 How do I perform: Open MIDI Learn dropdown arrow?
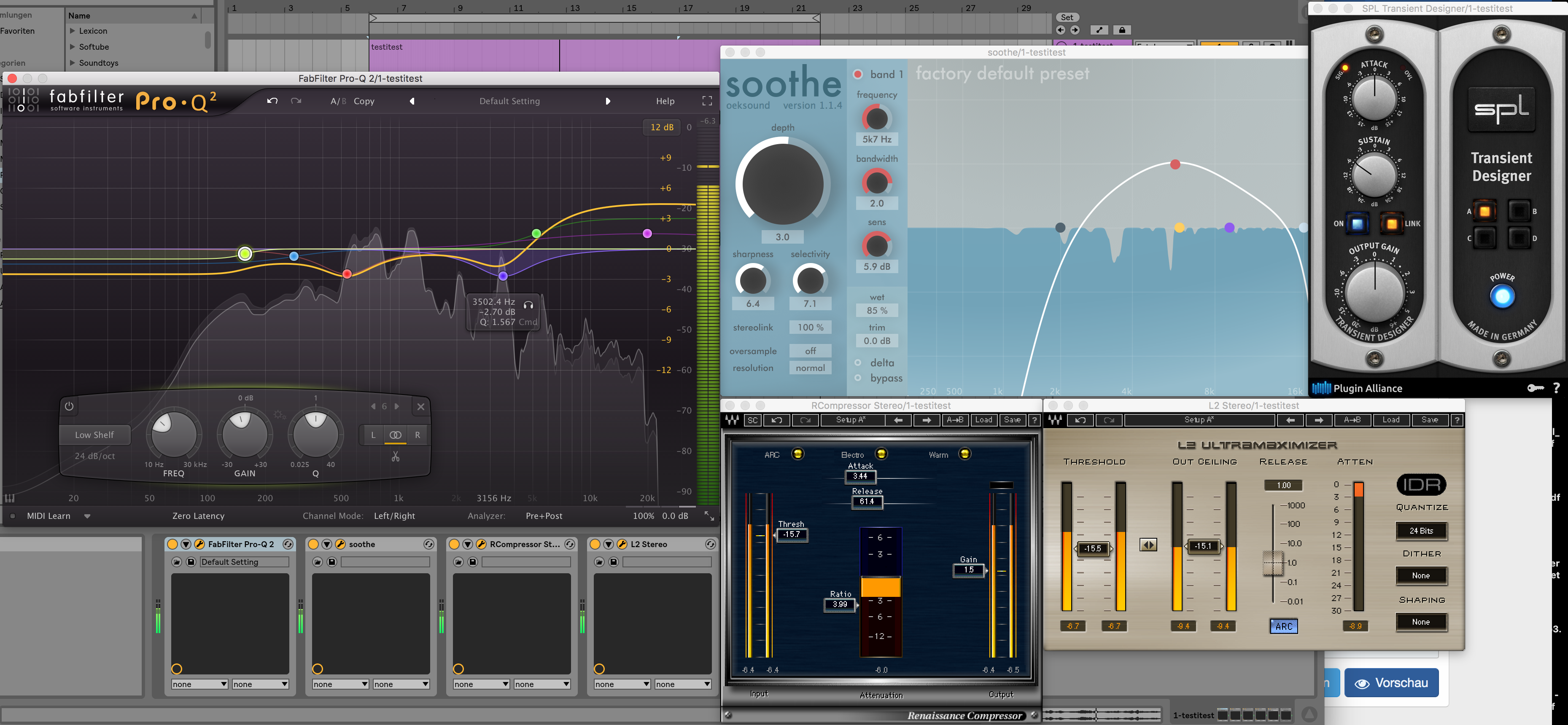(87, 516)
